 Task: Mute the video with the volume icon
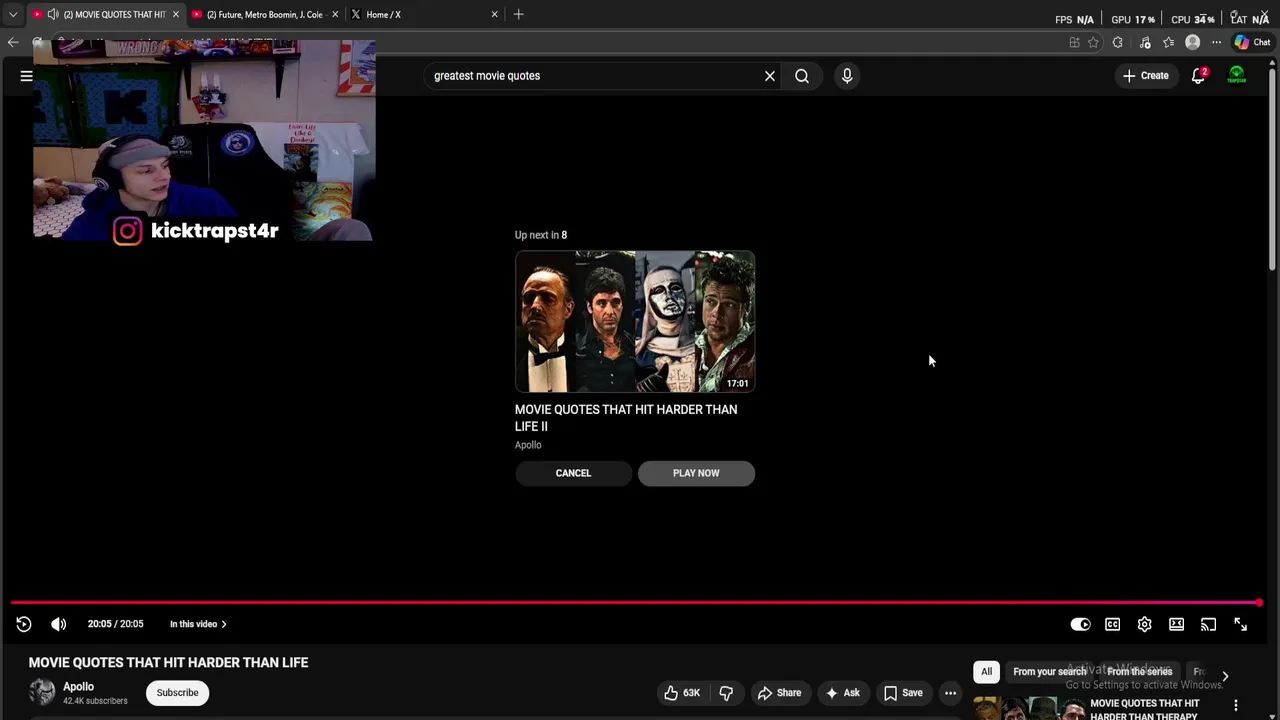[x=59, y=624]
